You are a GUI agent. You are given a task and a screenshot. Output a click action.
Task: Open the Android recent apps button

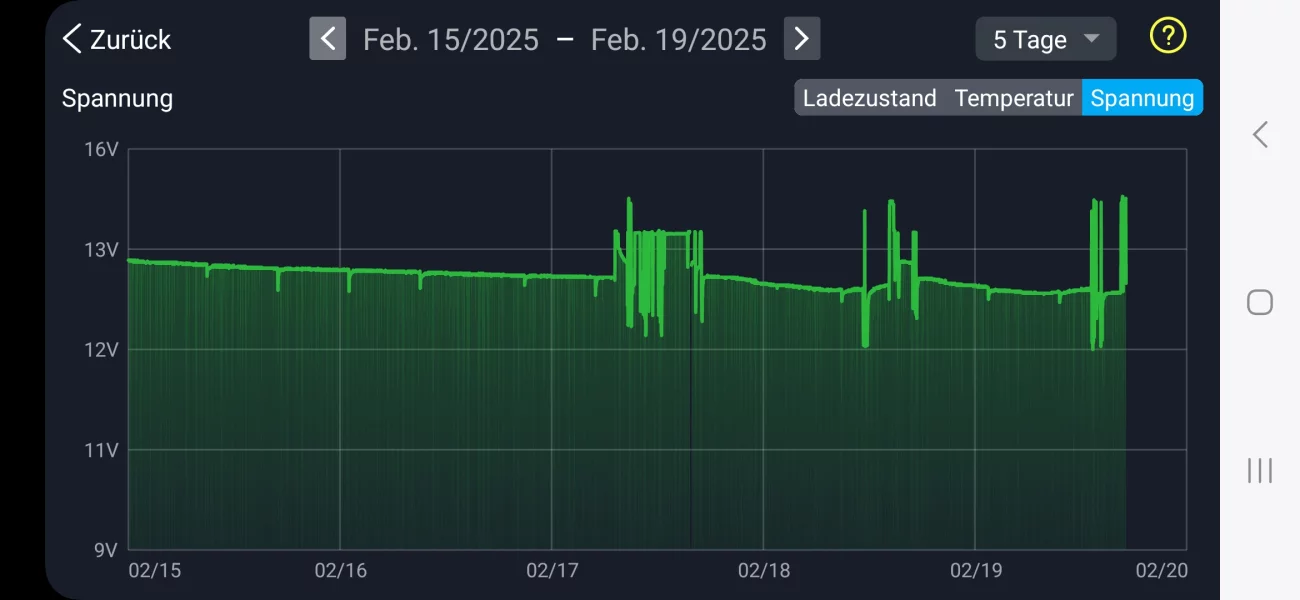point(1259,470)
